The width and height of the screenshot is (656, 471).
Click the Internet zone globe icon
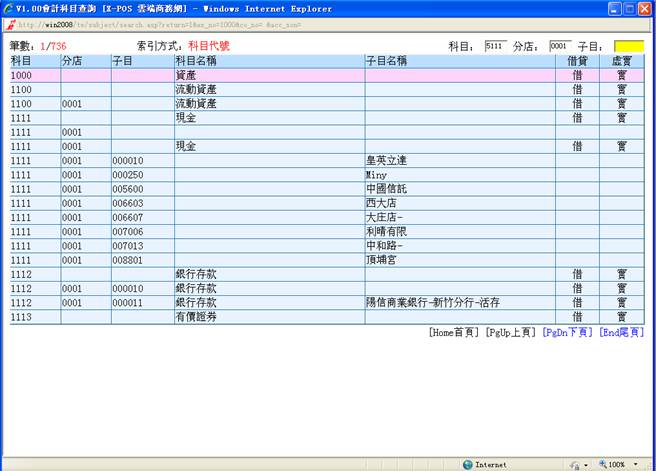click(467, 464)
